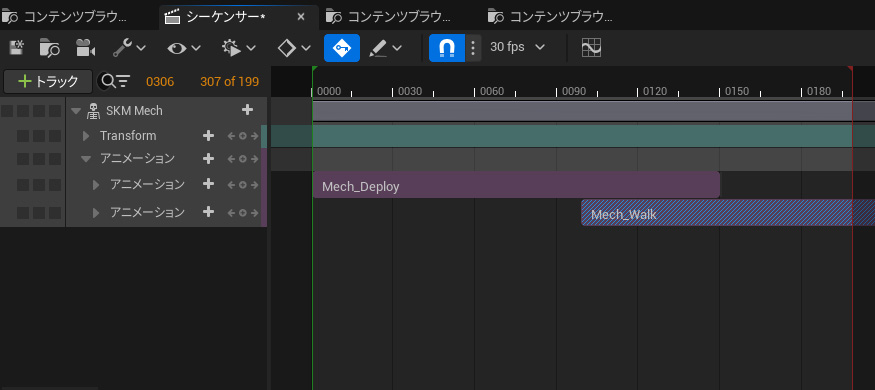Add key circle on Mech_Walk アニメーション row
This screenshot has width=875, height=390.
[243, 213]
